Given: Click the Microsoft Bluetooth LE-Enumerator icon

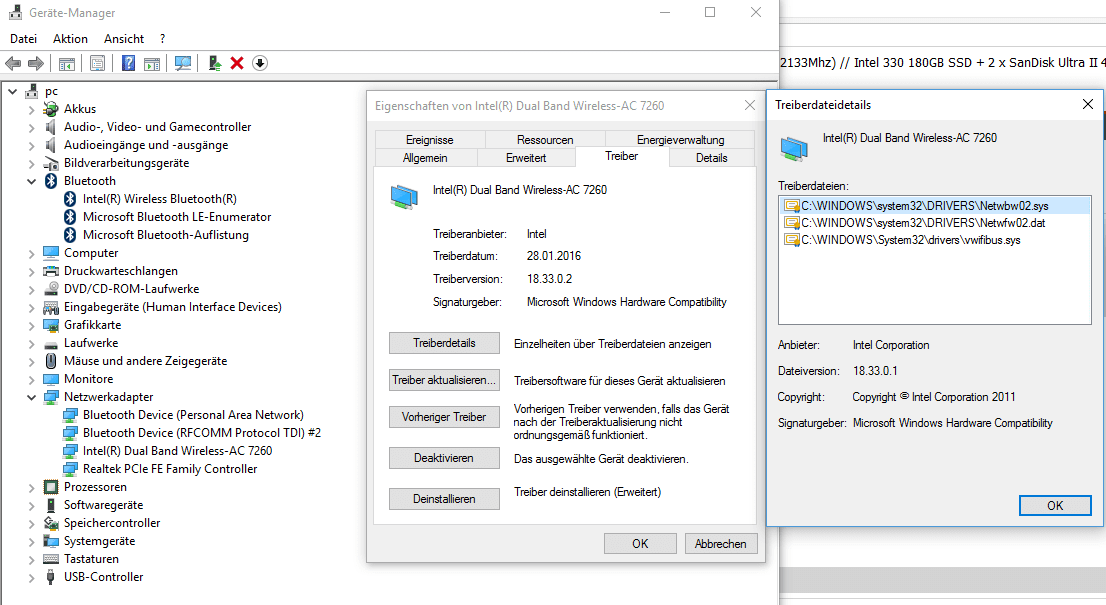Looking at the screenshot, I should (70, 216).
